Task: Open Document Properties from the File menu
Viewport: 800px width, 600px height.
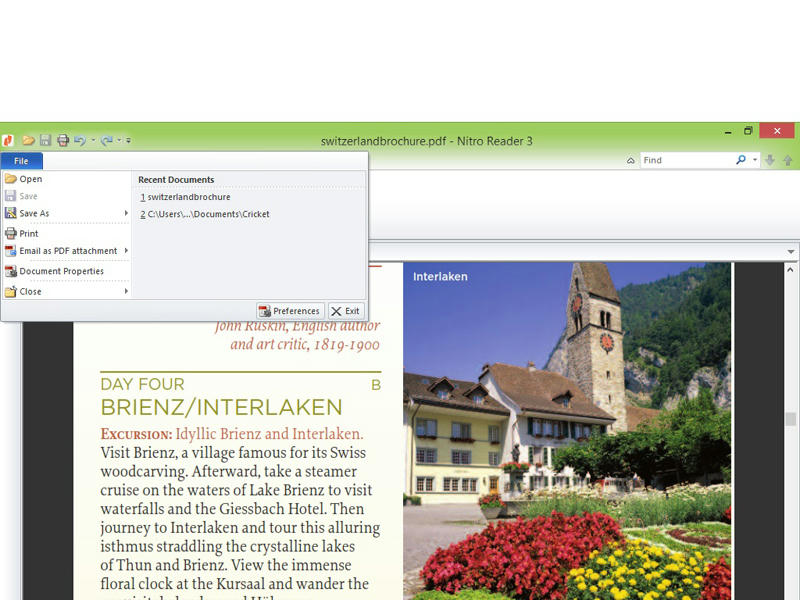Action: click(66, 271)
